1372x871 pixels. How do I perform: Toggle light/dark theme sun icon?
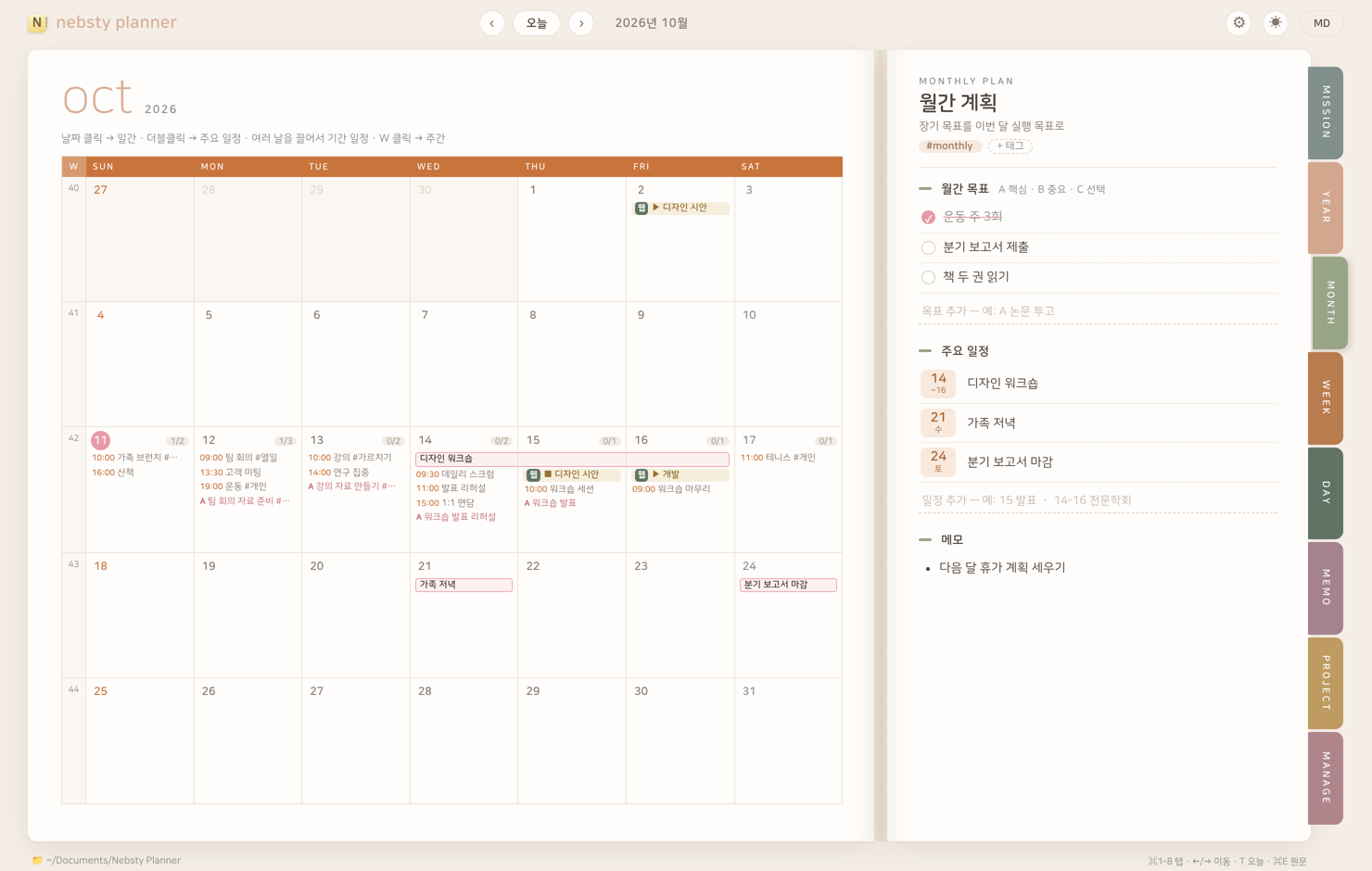1276,23
